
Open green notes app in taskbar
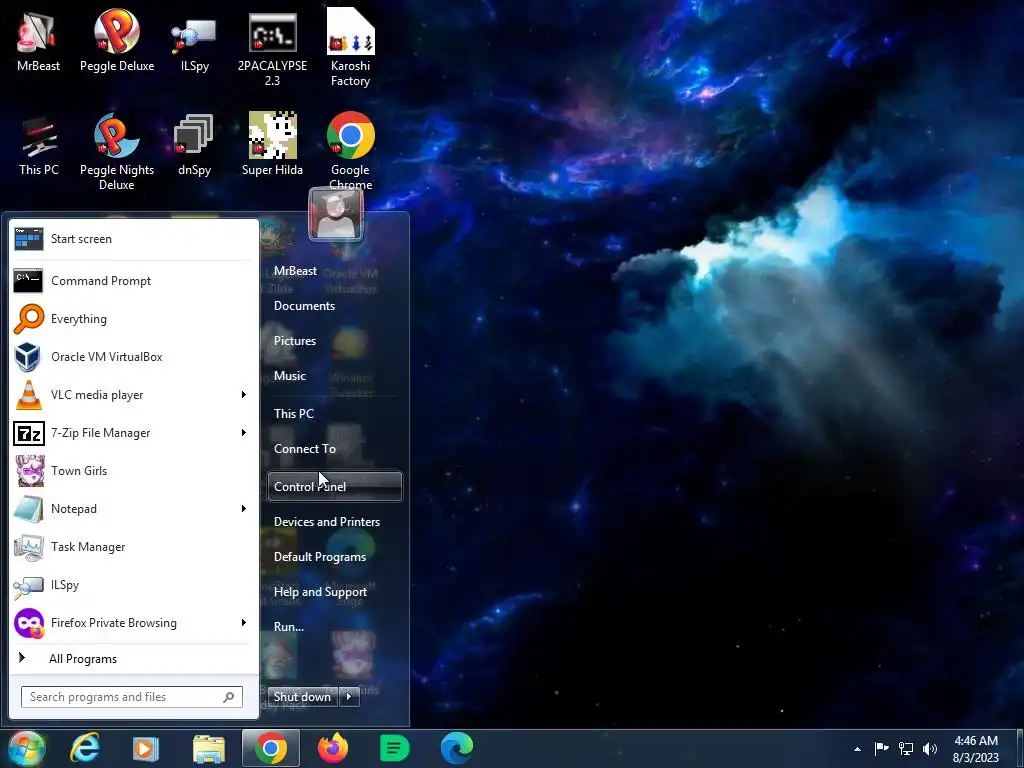[x=394, y=748]
